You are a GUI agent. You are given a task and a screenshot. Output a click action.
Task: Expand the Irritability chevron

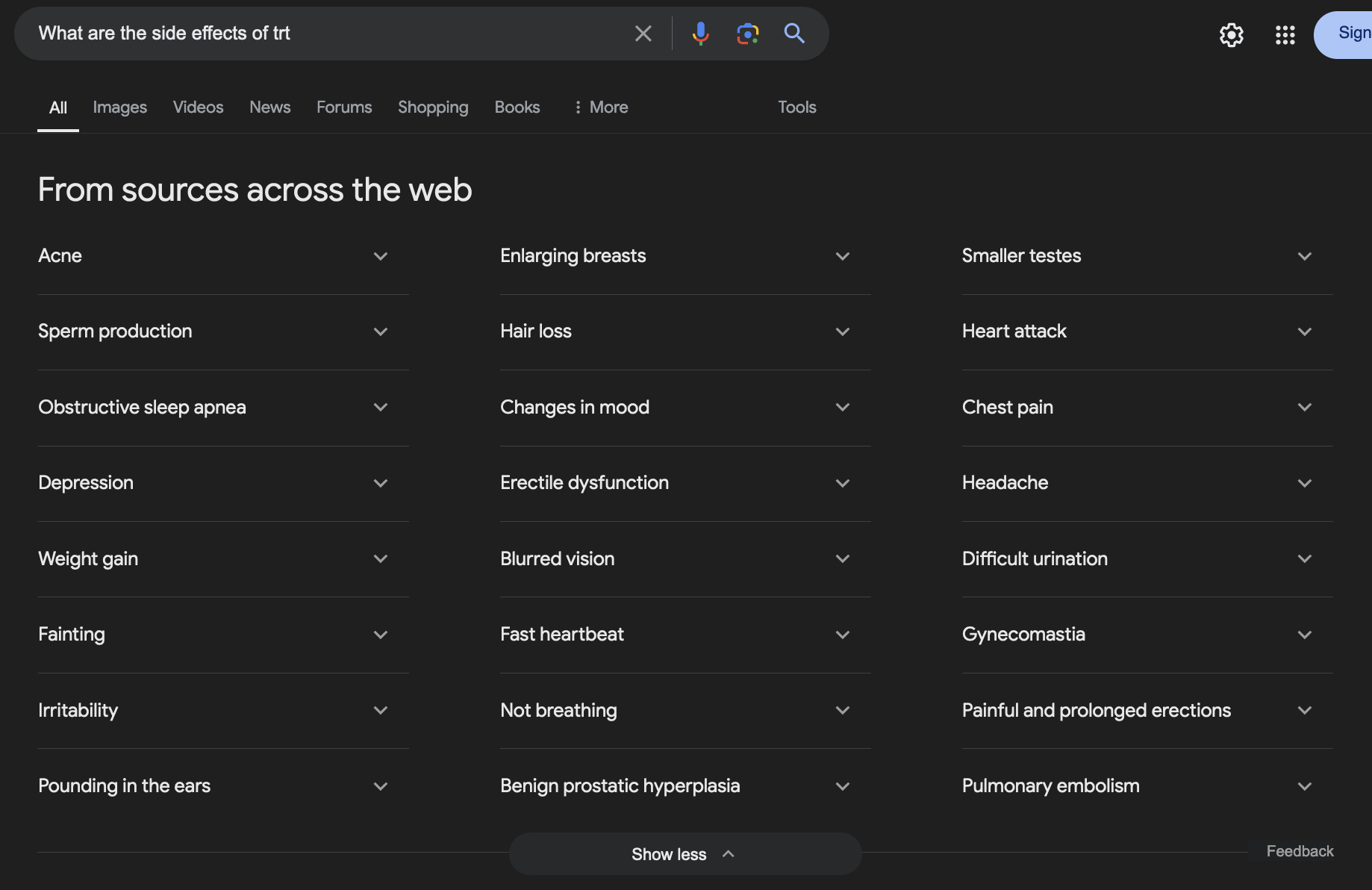(x=381, y=710)
